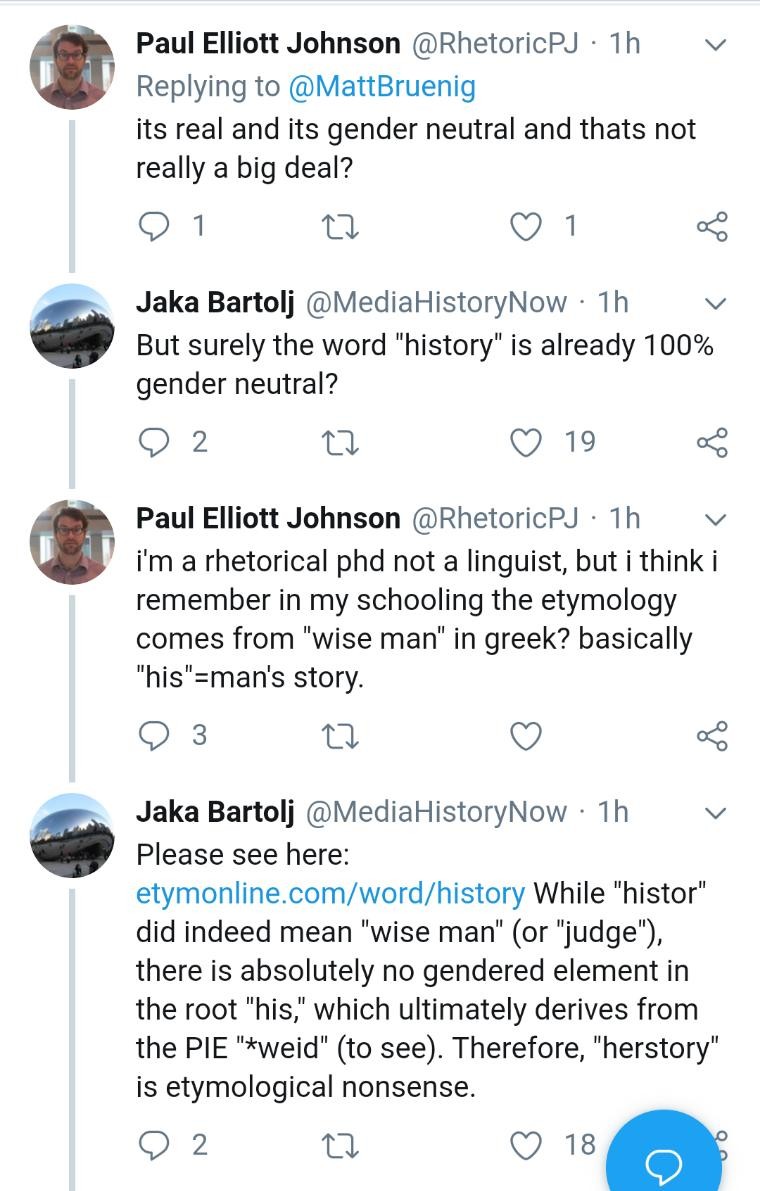Open the etymonline.com/word/history link
Viewport: 760px width, 1191px height.
[330, 892]
